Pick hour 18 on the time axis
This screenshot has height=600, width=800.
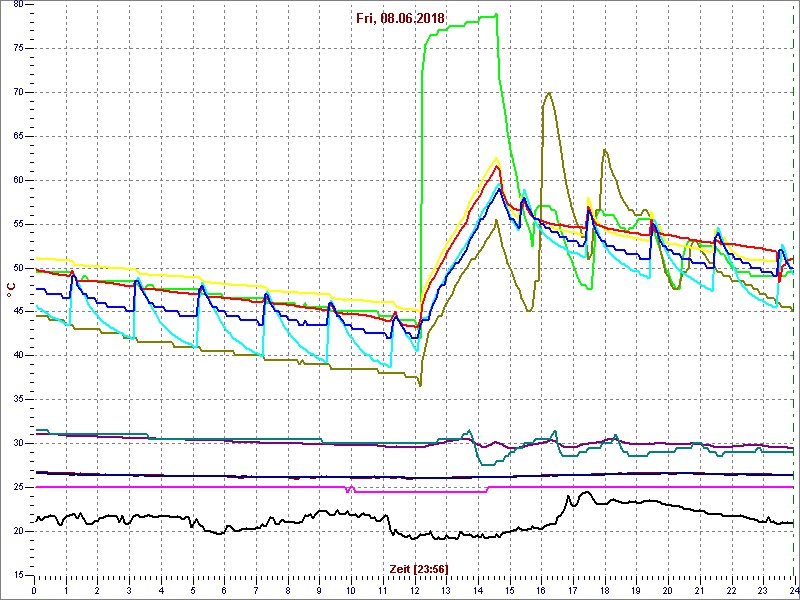(x=605, y=592)
